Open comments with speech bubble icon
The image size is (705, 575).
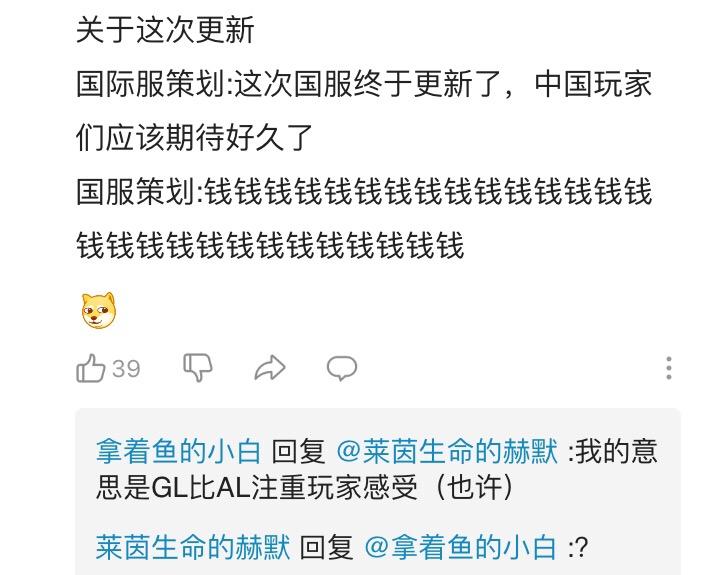(342, 368)
